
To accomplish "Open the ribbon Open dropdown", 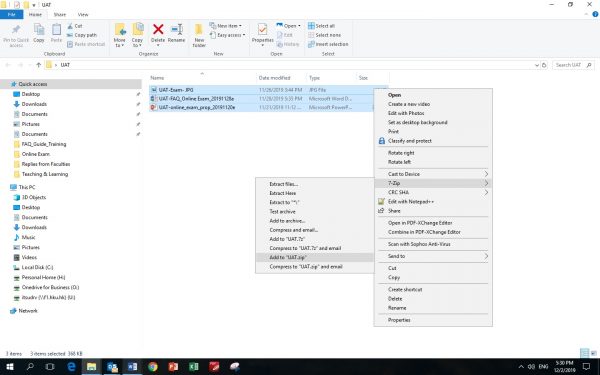I will [289, 26].
